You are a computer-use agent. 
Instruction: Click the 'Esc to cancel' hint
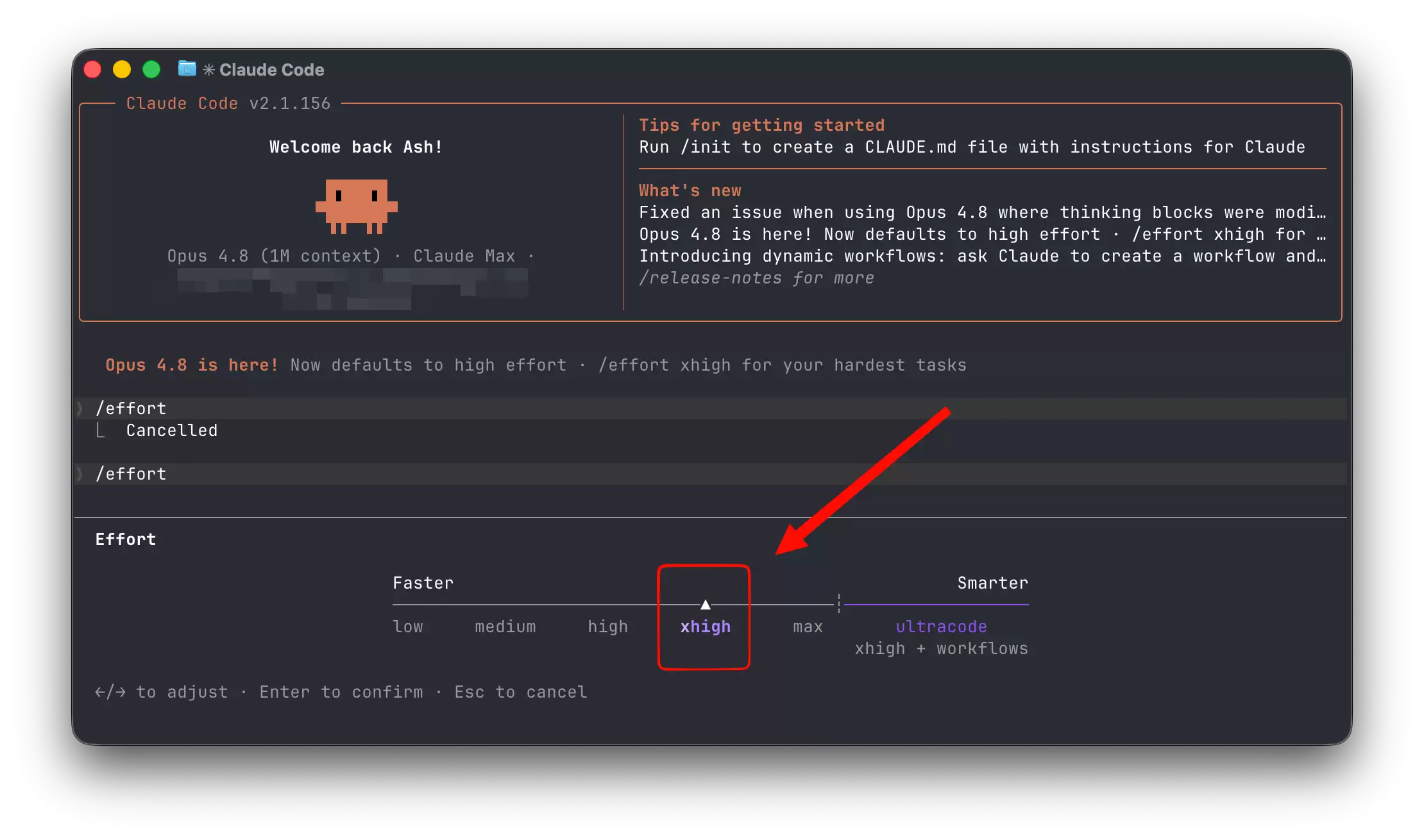[521, 692]
